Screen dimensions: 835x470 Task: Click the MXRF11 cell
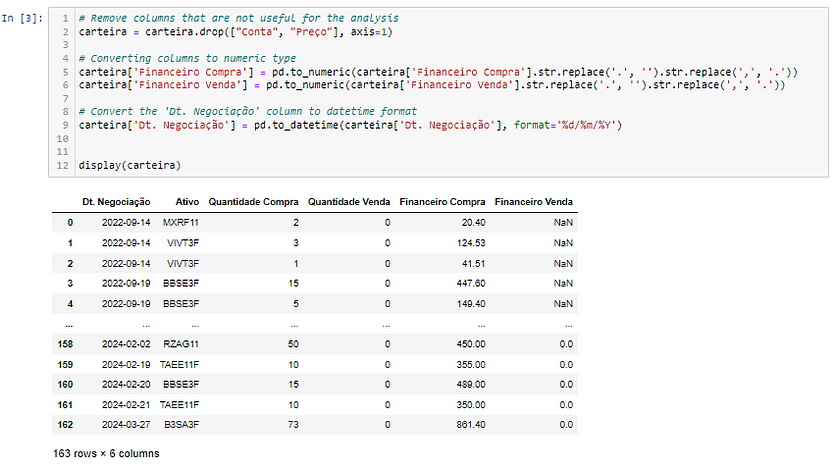click(181, 222)
